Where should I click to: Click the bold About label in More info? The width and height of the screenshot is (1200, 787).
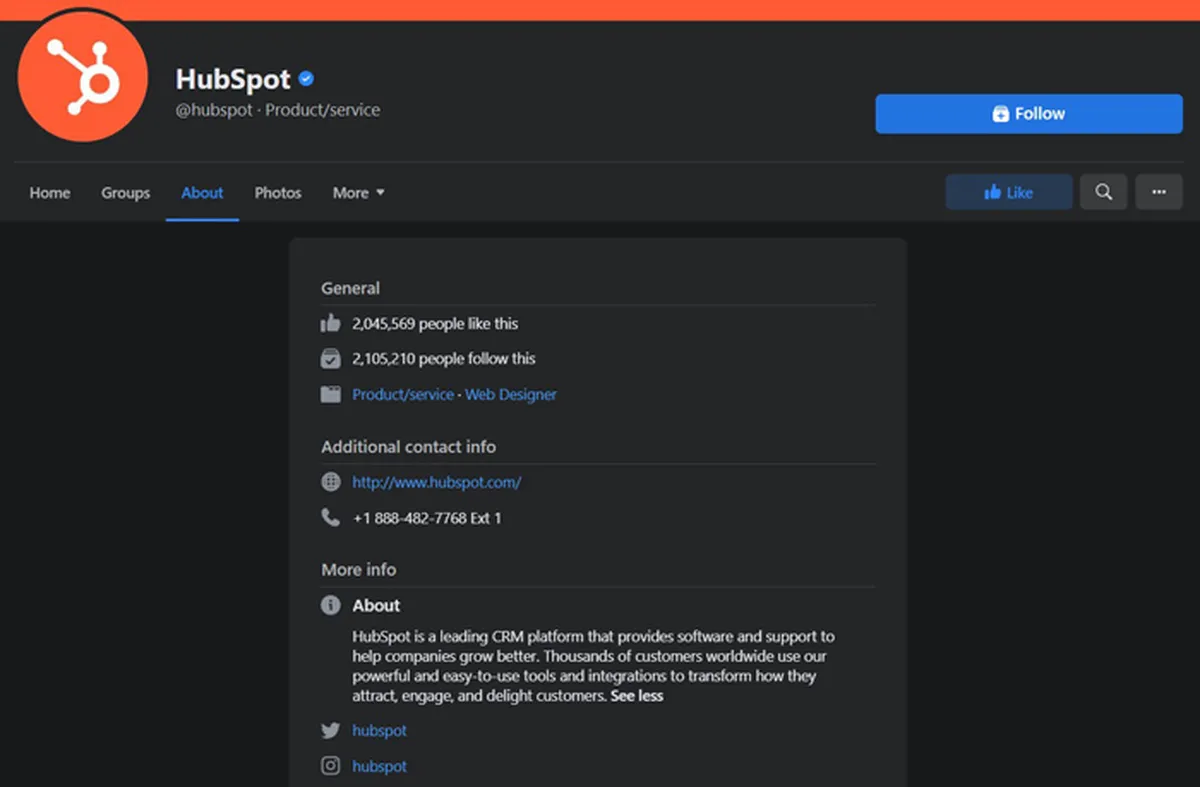(x=376, y=606)
